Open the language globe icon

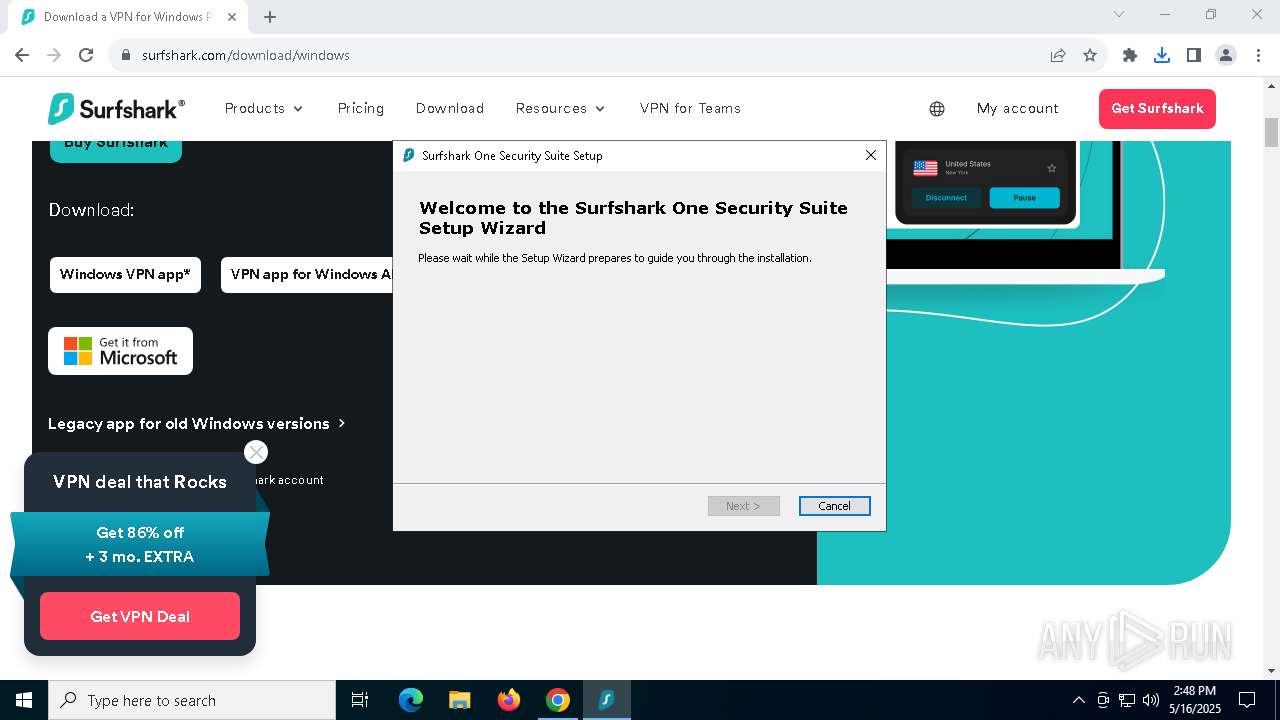click(937, 109)
